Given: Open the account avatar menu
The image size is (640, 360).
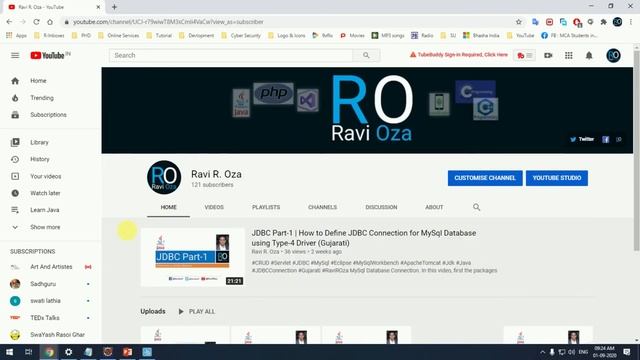Looking at the screenshot, I should pos(613,55).
